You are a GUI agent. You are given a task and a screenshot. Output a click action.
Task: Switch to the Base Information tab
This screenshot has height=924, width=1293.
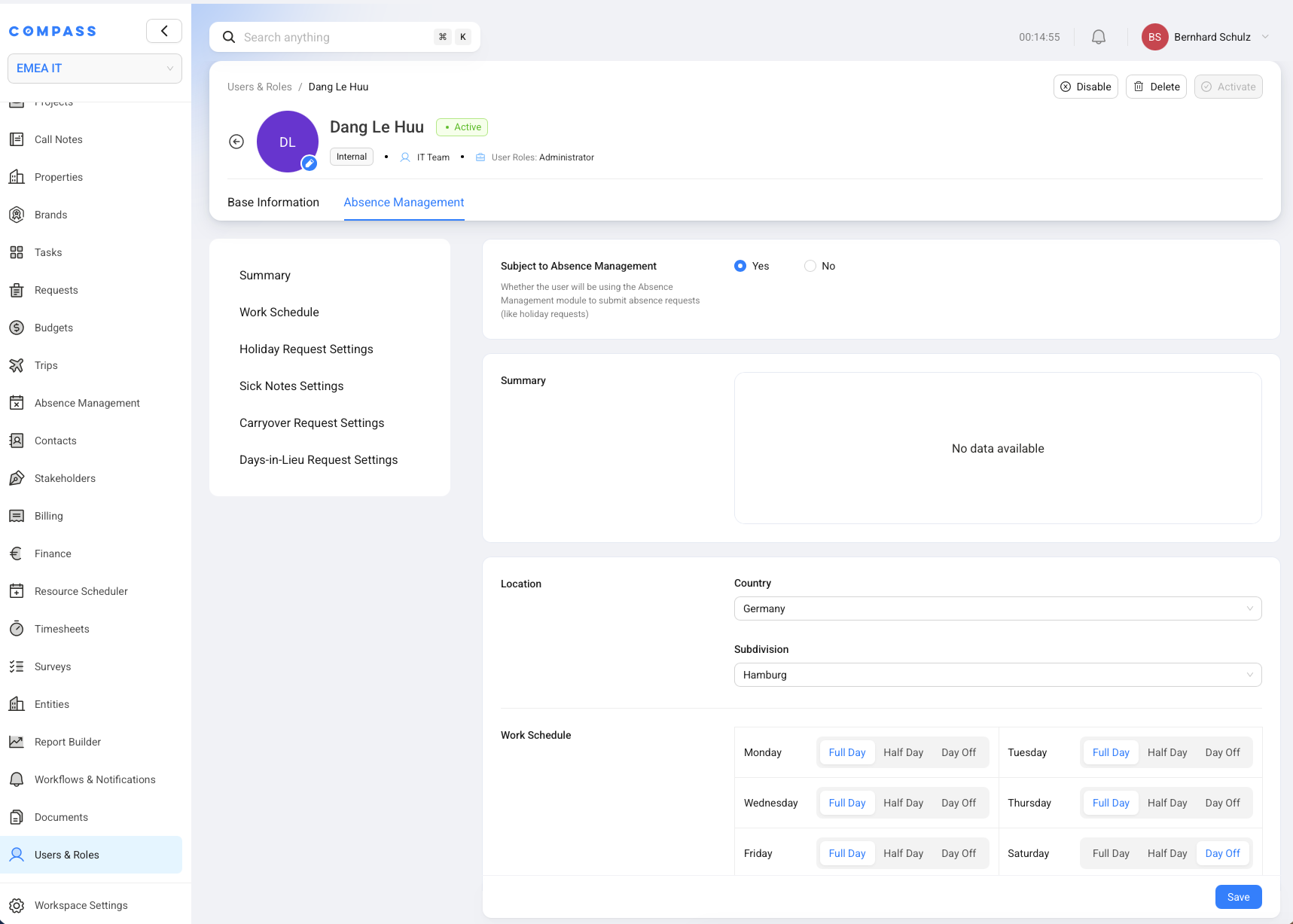[x=273, y=203]
